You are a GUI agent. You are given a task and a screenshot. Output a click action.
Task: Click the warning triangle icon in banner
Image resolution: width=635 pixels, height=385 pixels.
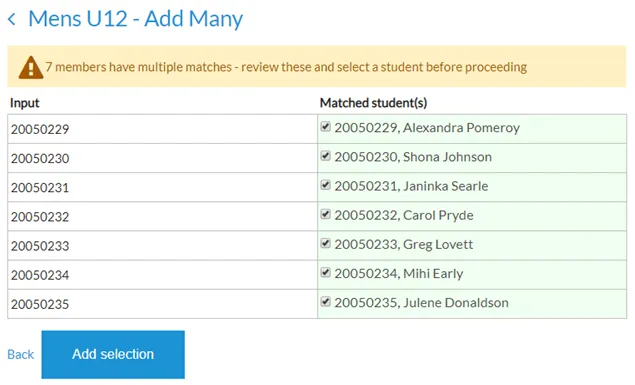point(31,67)
